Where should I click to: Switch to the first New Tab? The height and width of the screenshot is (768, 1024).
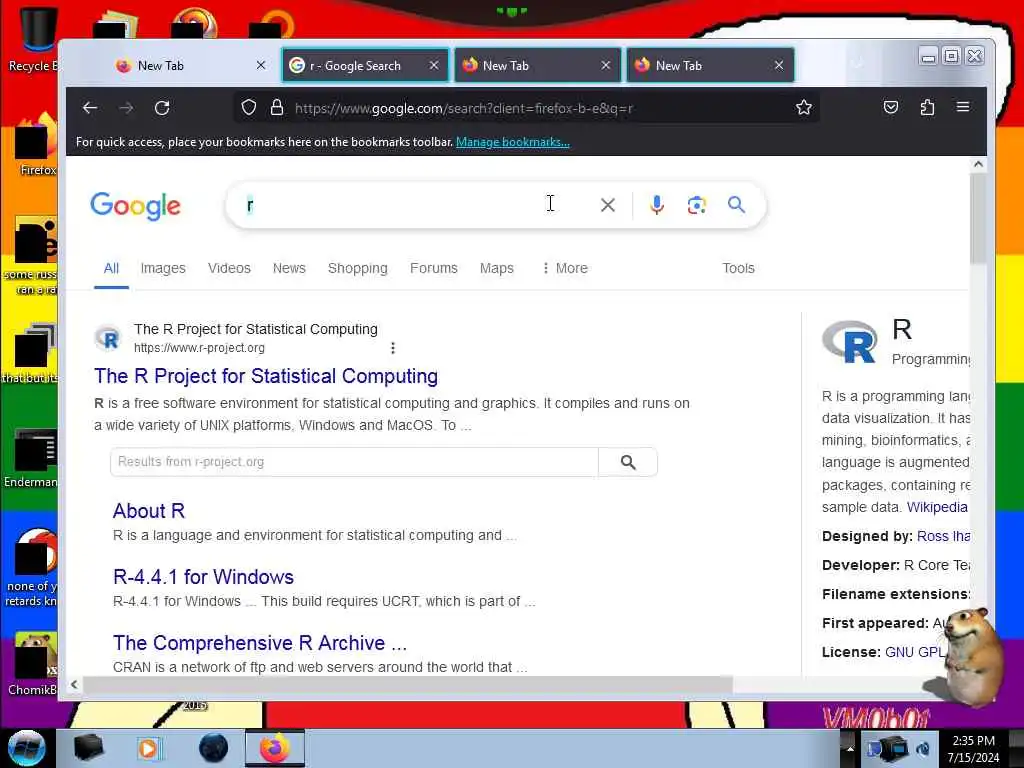(191, 65)
